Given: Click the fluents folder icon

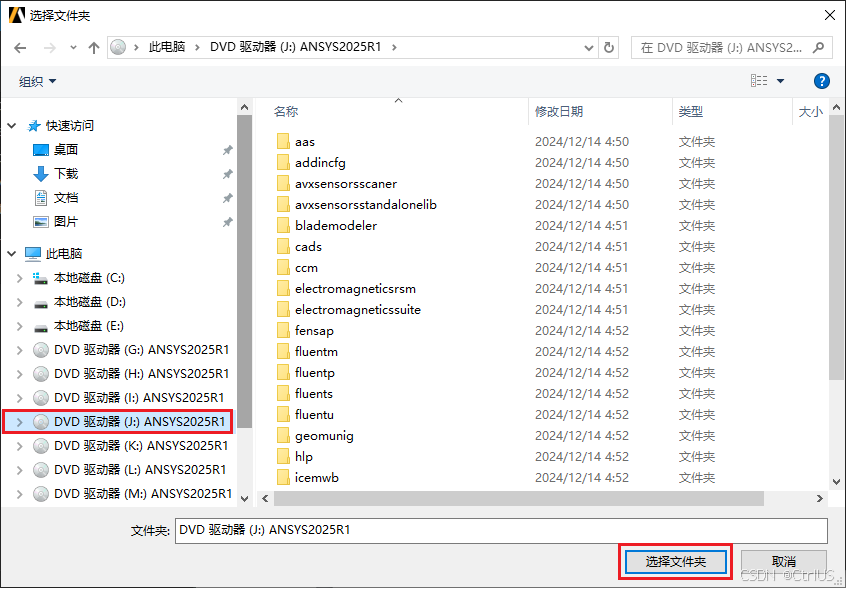Looking at the screenshot, I should (283, 394).
